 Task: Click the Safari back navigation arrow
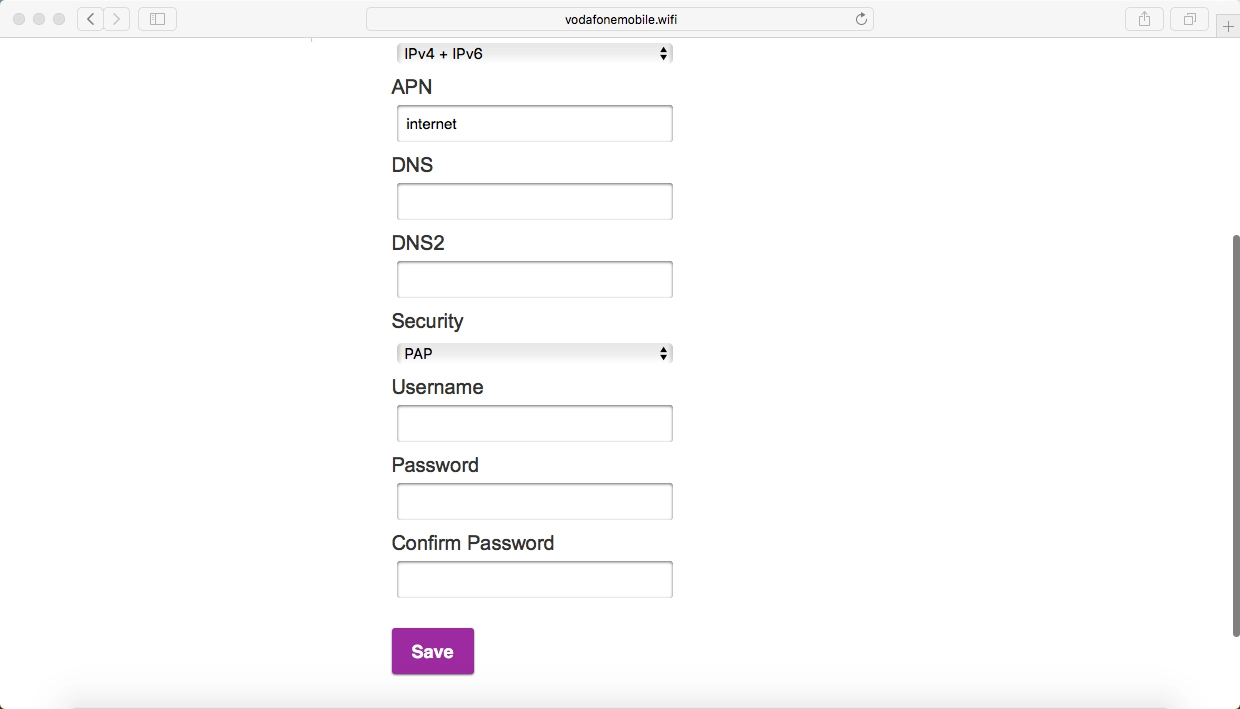click(91, 19)
